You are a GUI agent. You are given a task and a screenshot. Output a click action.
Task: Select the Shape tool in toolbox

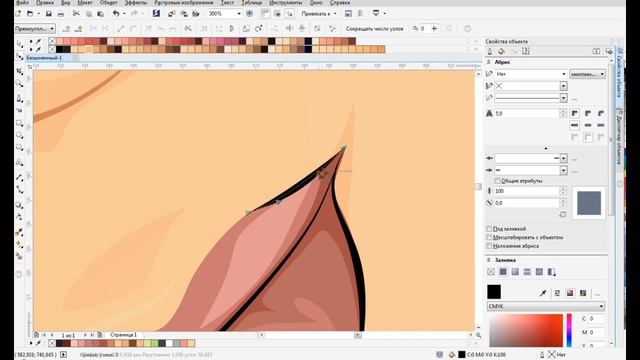[x=19, y=57]
